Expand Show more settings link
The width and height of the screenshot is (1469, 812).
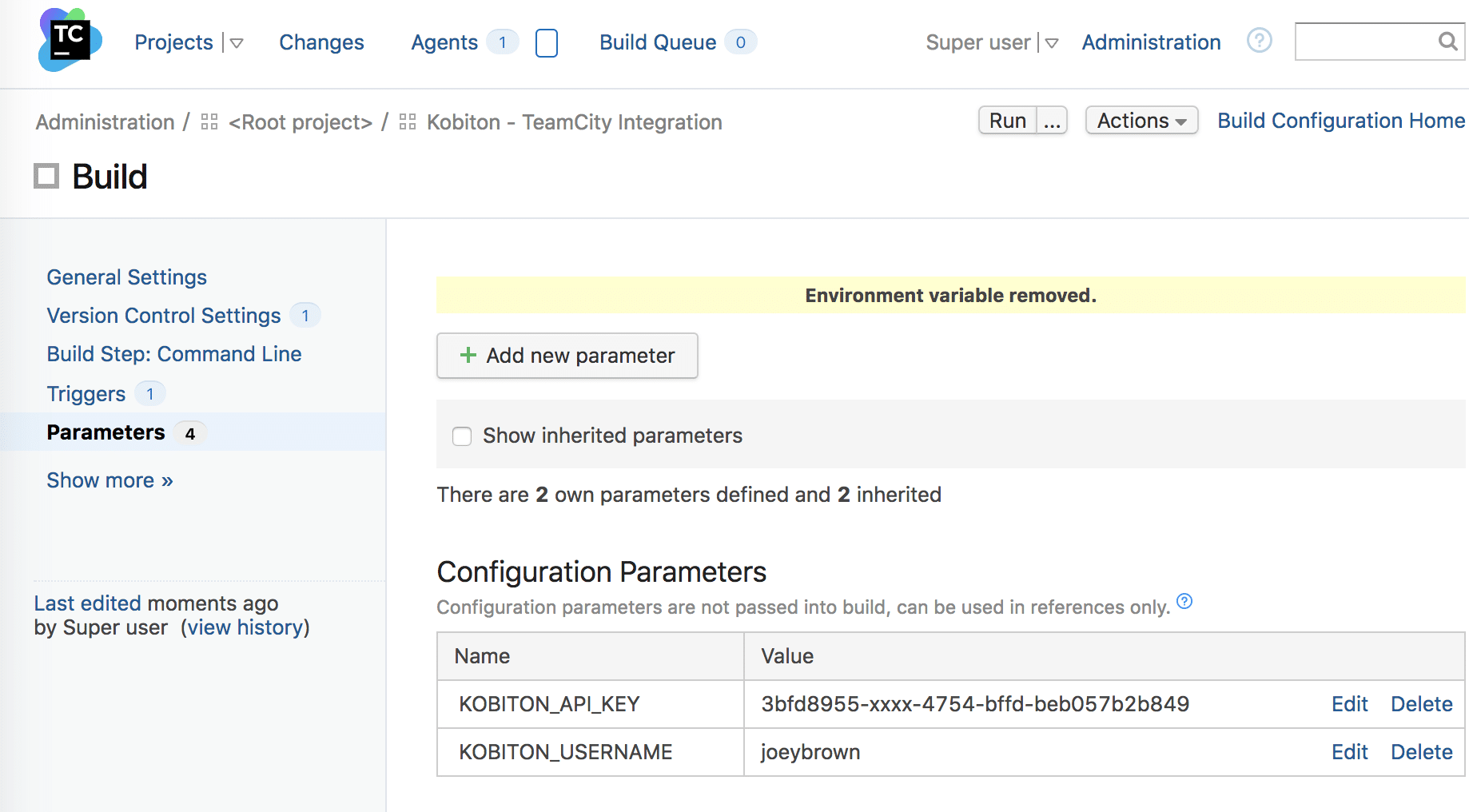110,480
